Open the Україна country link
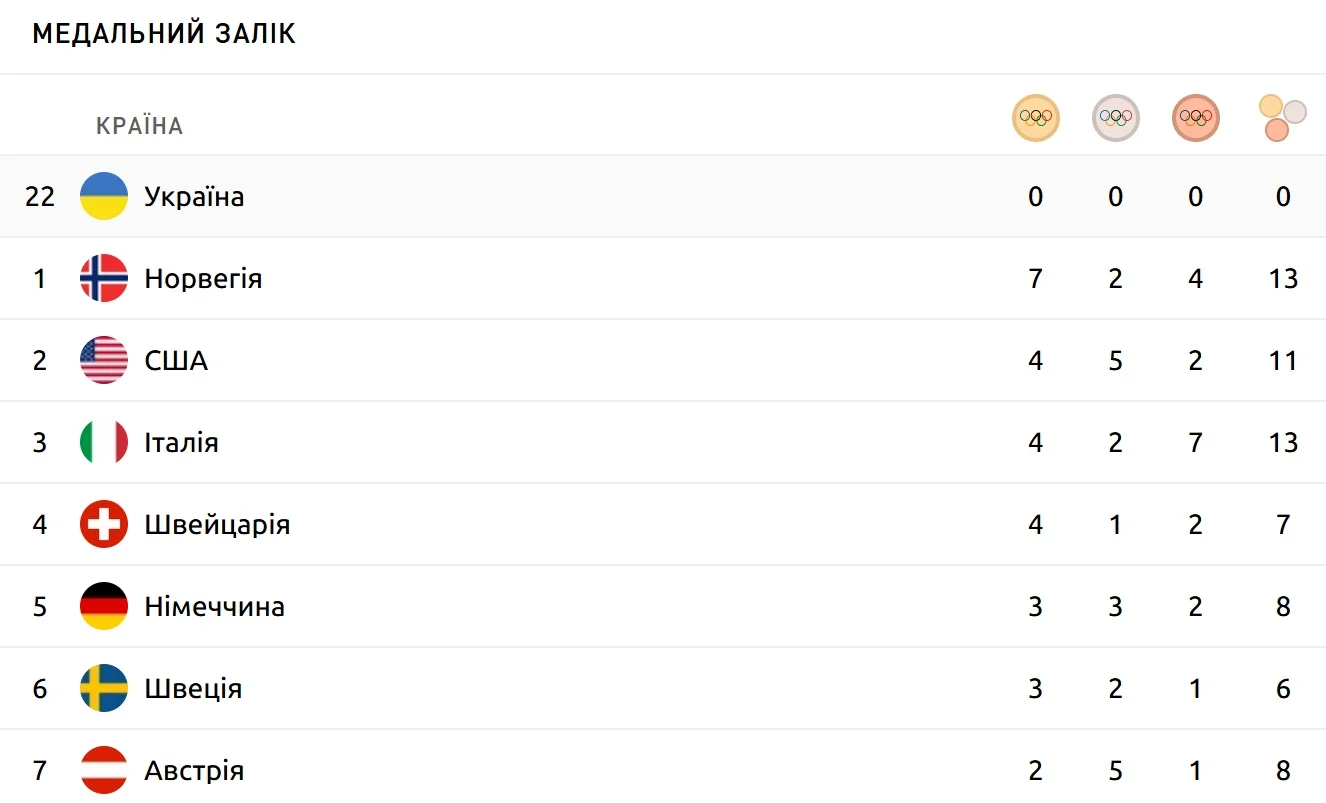The width and height of the screenshot is (1326, 803). point(194,196)
